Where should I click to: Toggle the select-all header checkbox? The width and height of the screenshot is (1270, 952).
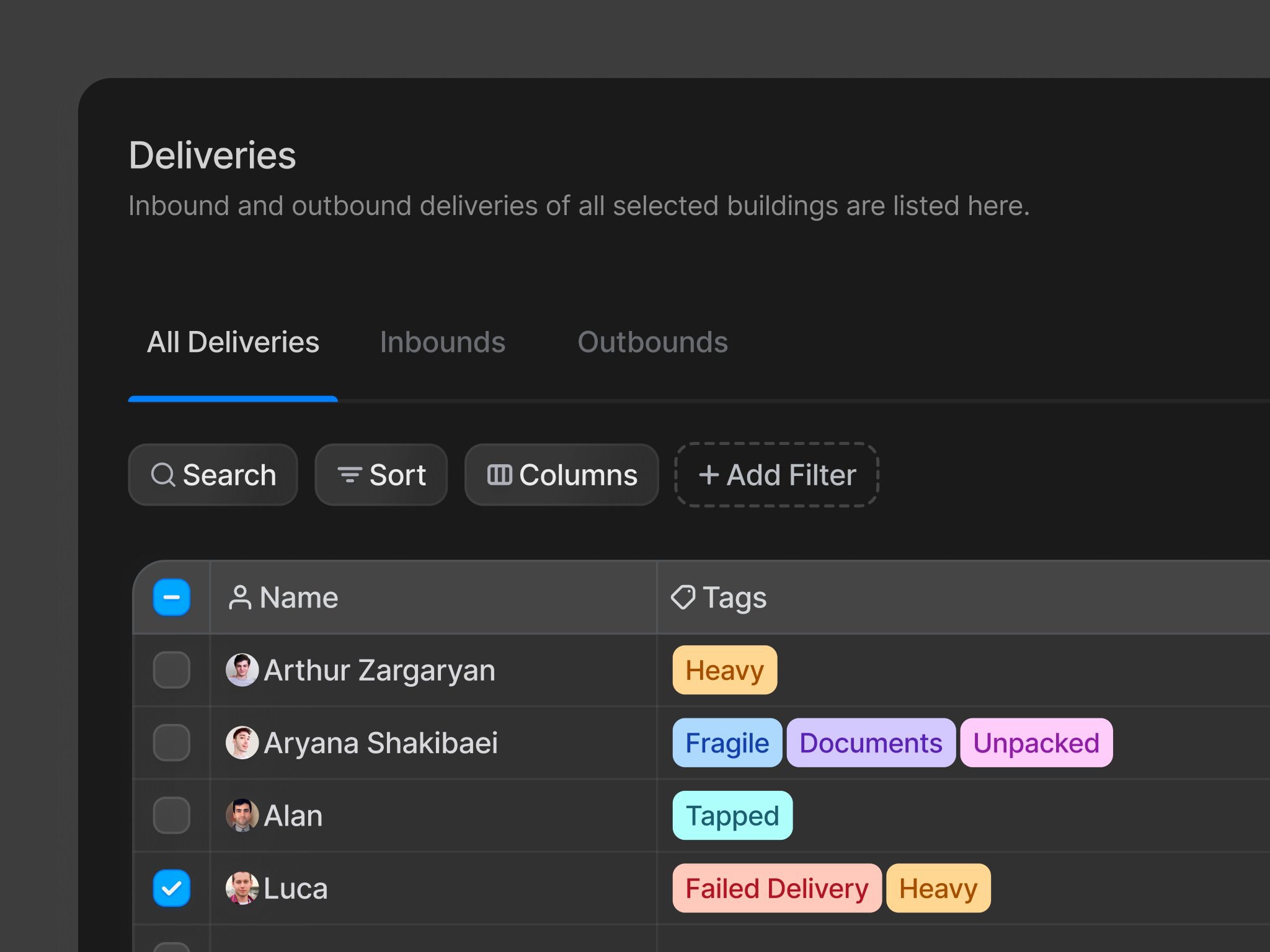[x=172, y=597]
